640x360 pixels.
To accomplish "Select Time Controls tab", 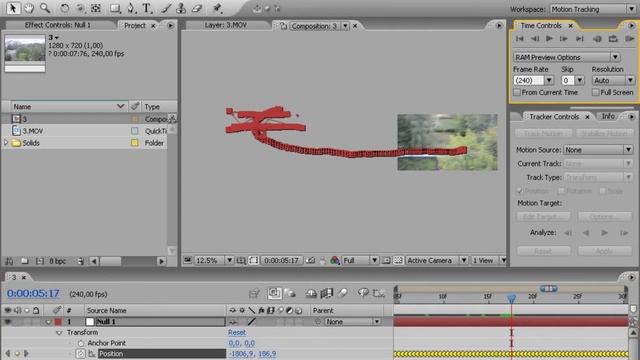I will [x=541, y=25].
